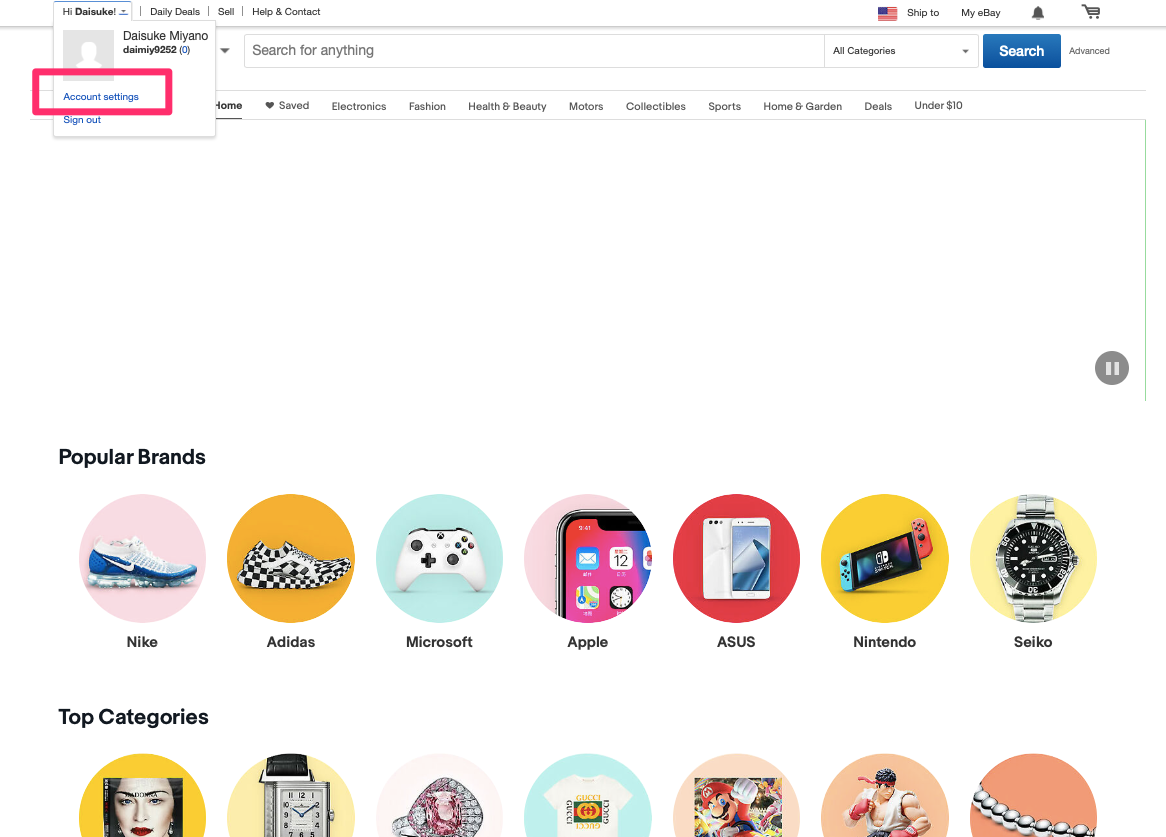Image resolution: width=1166 pixels, height=837 pixels.
Task: Open Account settings link
Action: [101, 97]
